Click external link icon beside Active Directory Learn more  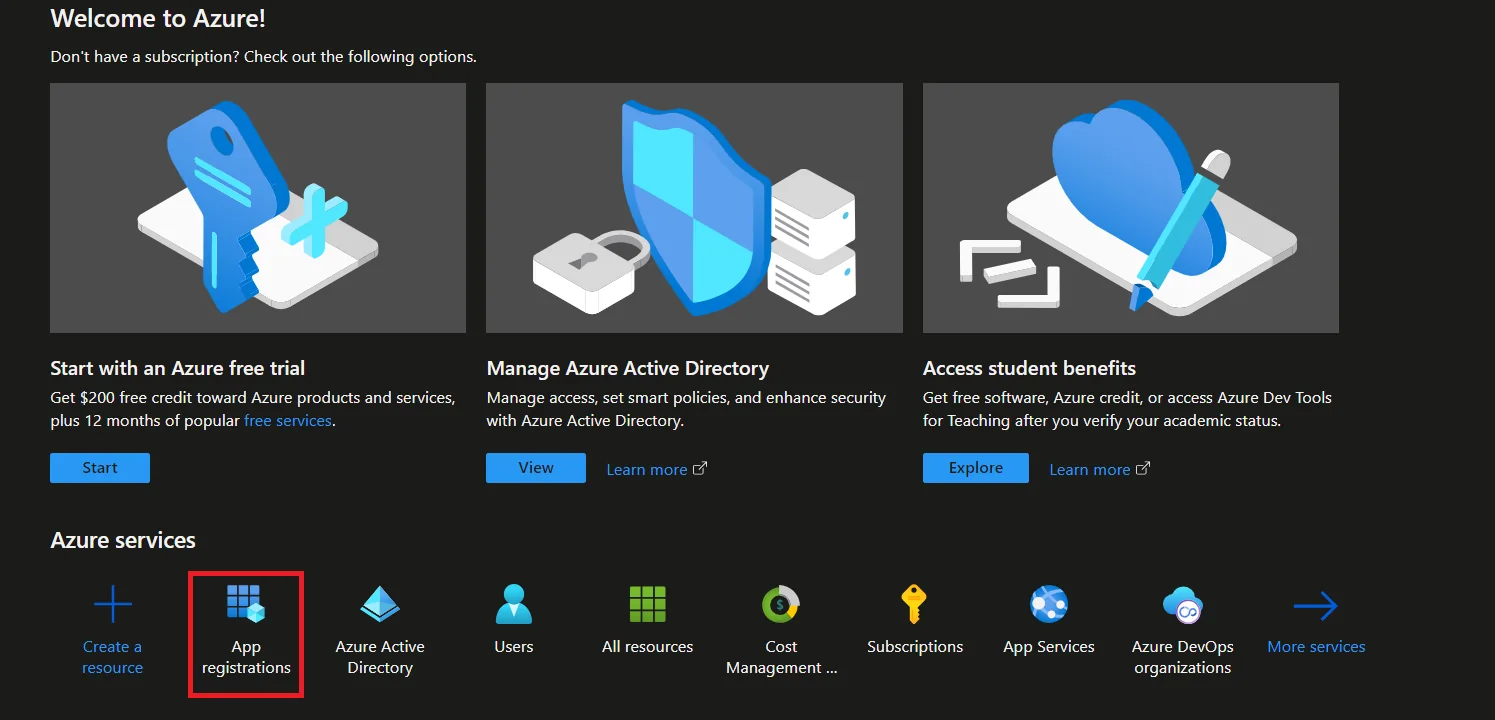coord(700,469)
